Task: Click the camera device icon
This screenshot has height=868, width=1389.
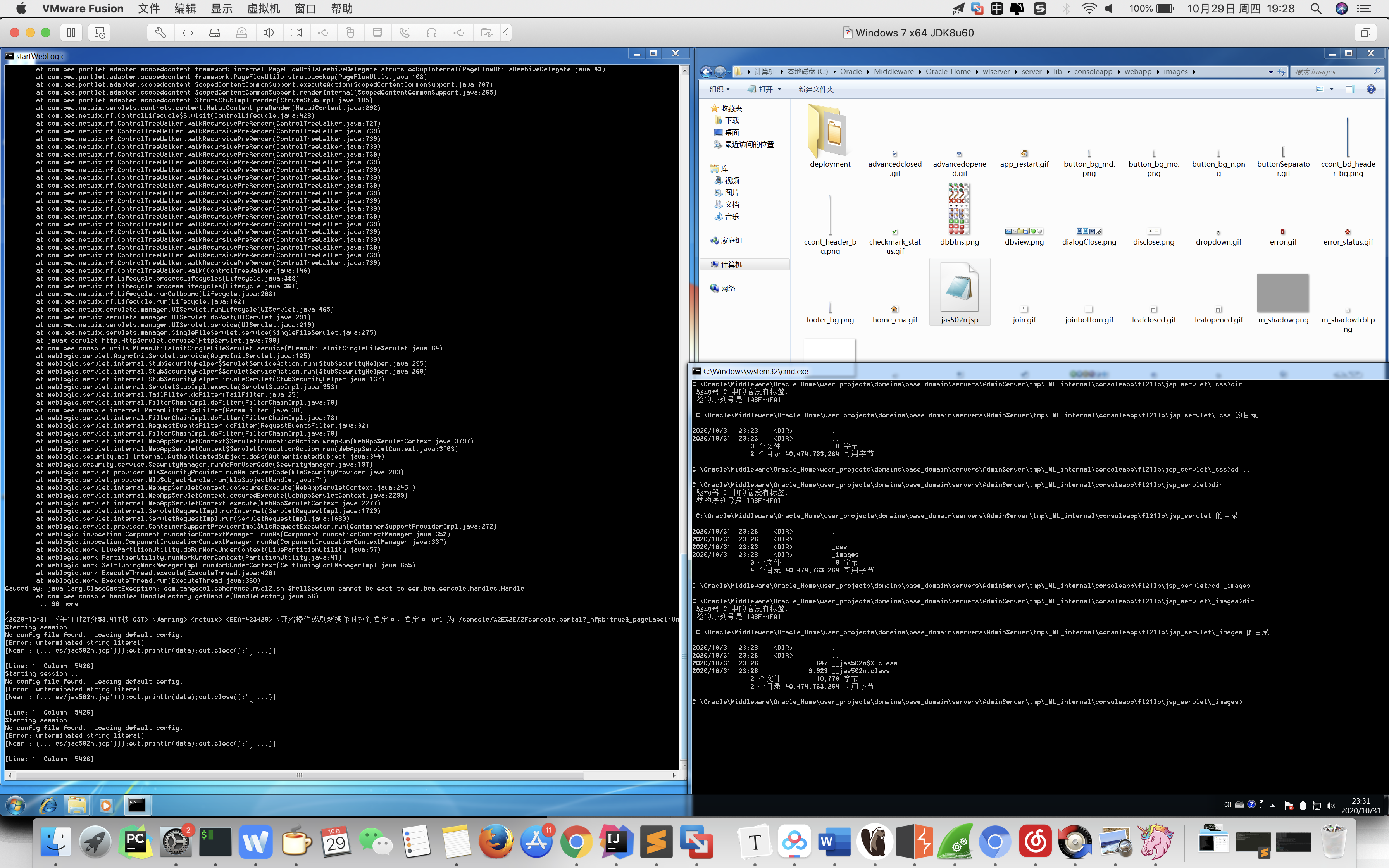Action: (296, 33)
